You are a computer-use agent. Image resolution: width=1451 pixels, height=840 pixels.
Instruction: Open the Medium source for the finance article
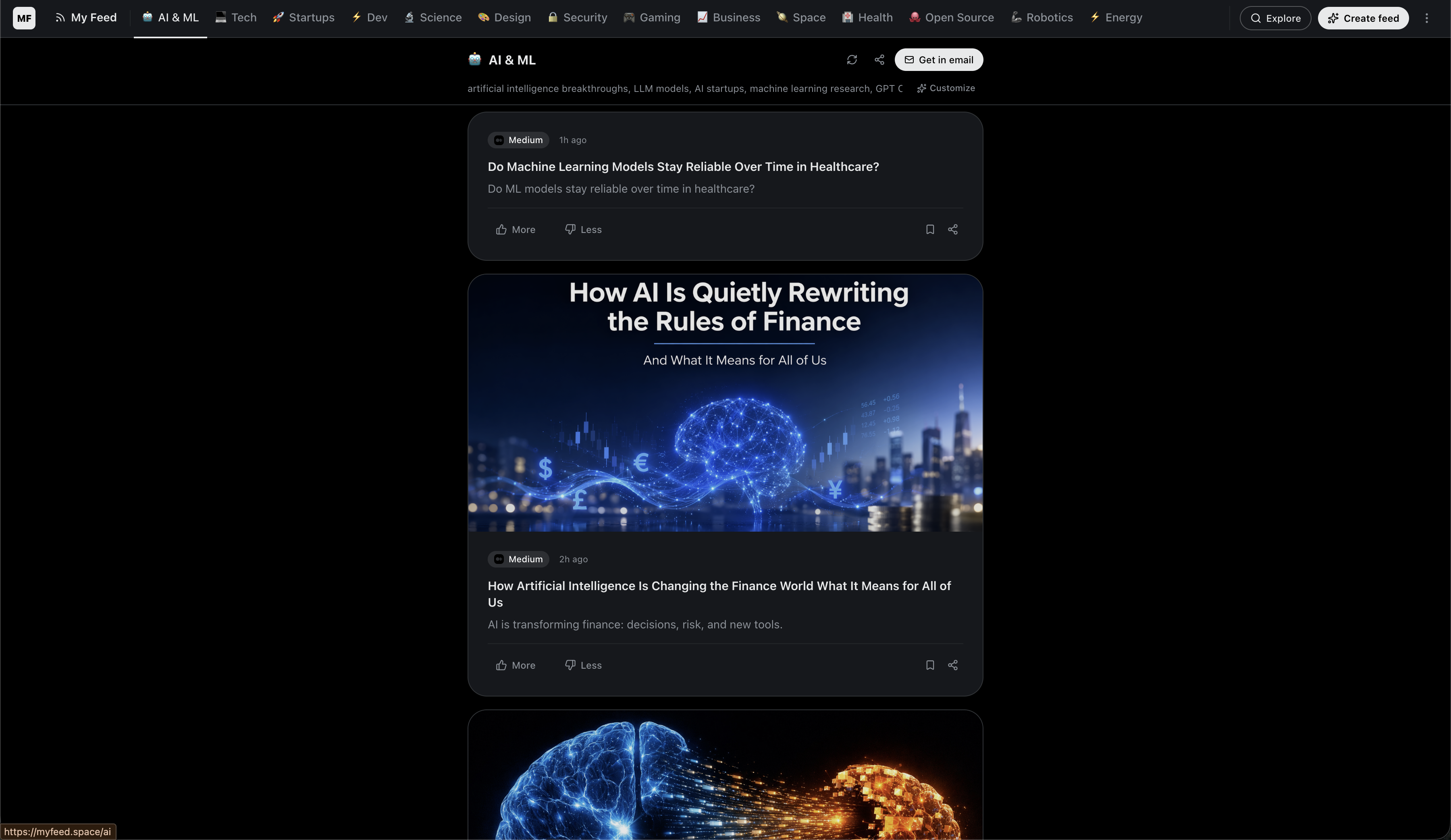518,559
